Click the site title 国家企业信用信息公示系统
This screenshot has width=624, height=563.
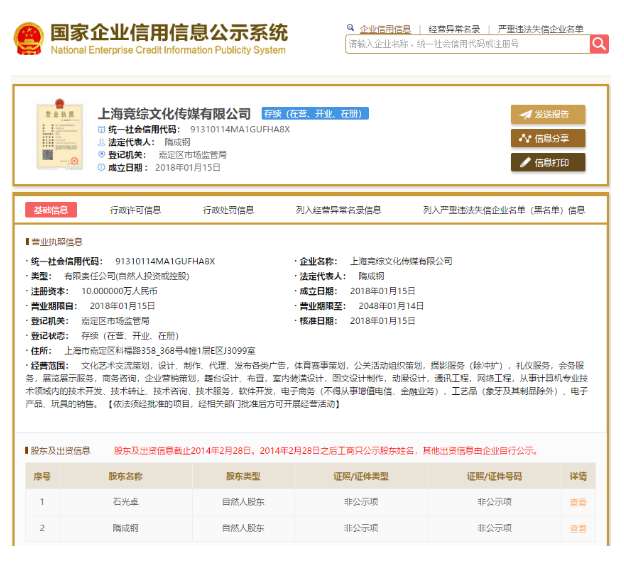point(169,33)
